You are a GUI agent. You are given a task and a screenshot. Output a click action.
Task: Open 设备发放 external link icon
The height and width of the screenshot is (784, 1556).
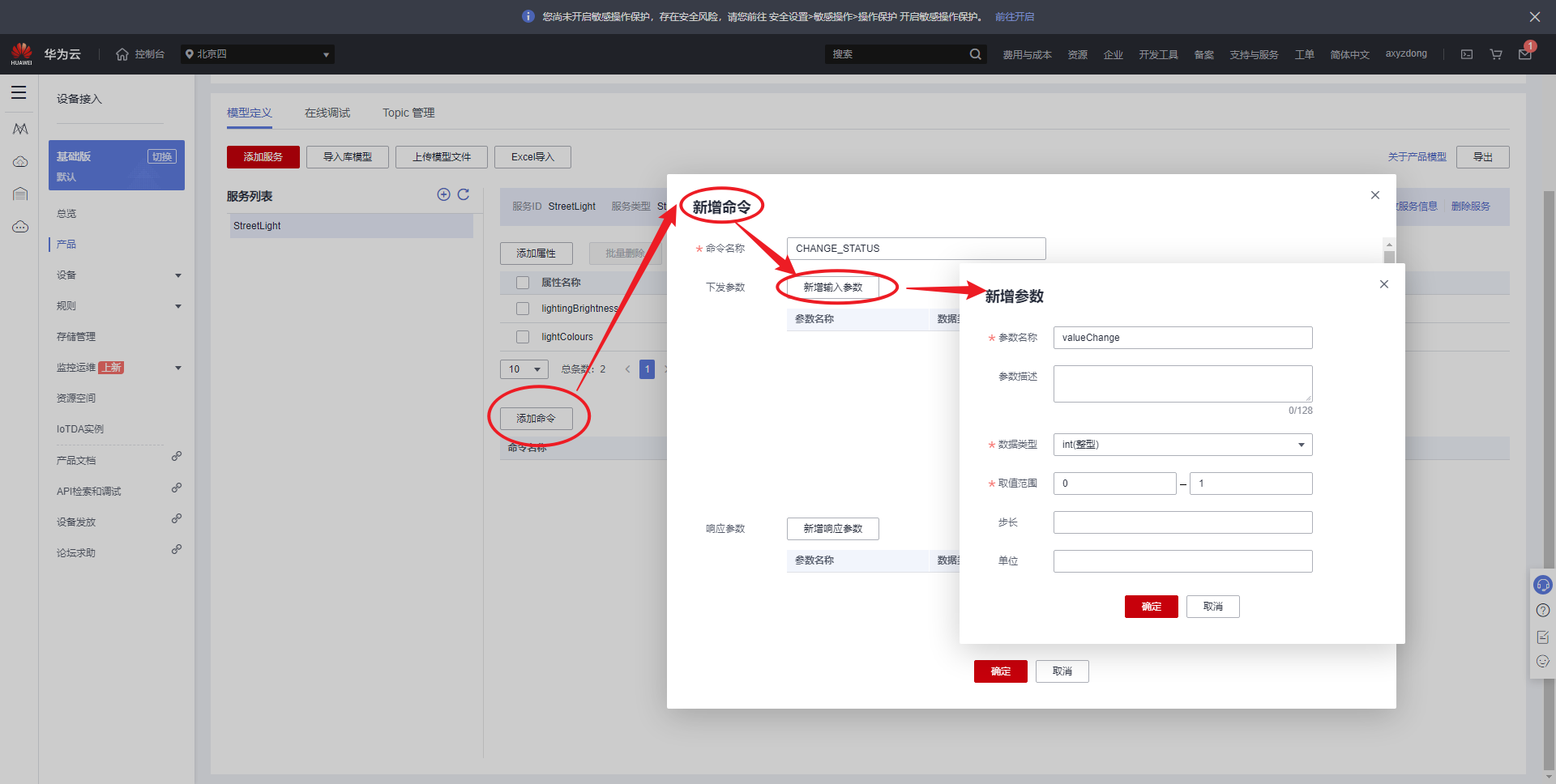tap(177, 518)
